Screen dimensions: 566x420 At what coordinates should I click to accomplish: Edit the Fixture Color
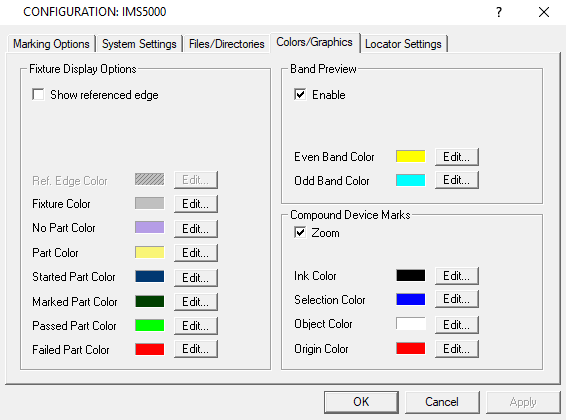tap(196, 204)
